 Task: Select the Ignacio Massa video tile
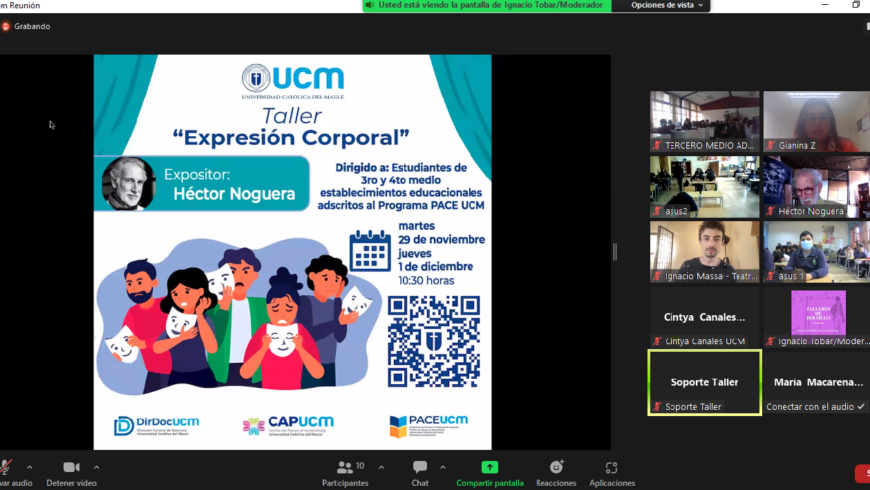click(x=705, y=252)
